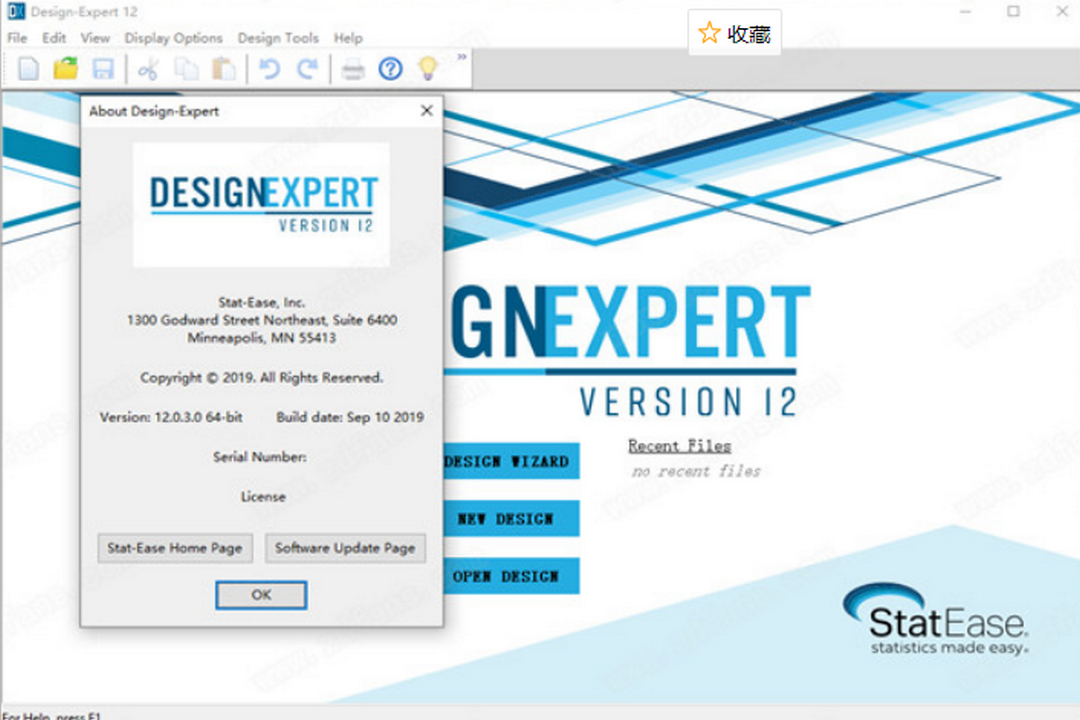Image resolution: width=1080 pixels, height=720 pixels.
Task: Open the Design Tools menu
Action: pyautogui.click(x=278, y=38)
